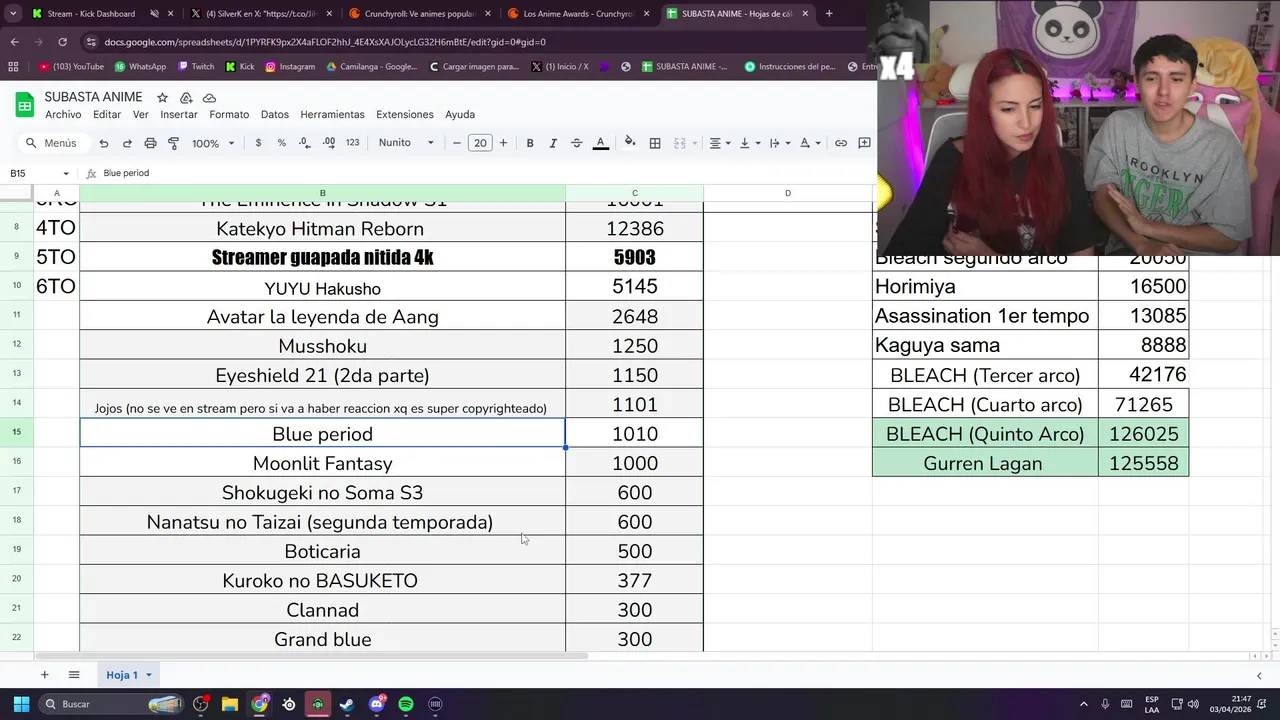Select column C header
The image size is (1280, 720).
click(x=634, y=193)
